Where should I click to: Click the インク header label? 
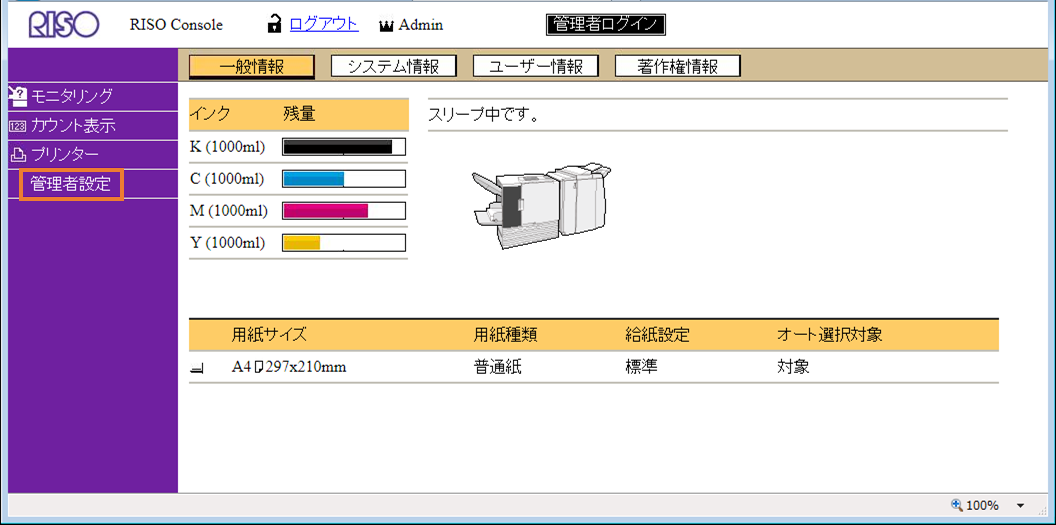click(209, 114)
